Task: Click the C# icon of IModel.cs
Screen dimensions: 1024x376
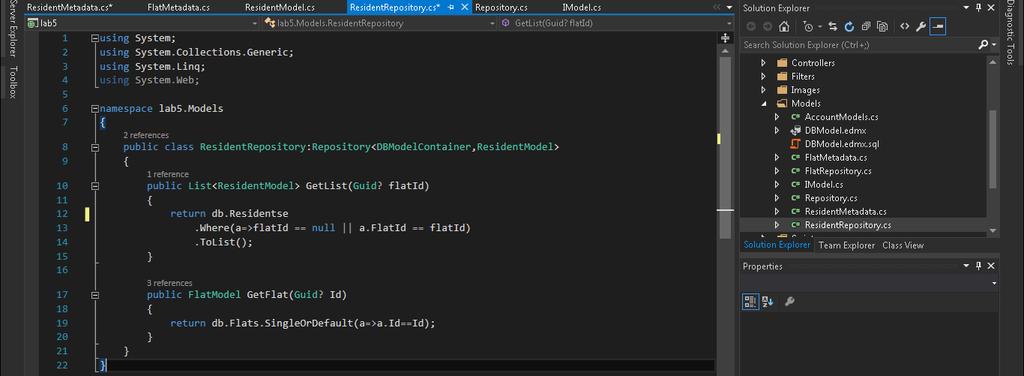Action: click(795, 185)
